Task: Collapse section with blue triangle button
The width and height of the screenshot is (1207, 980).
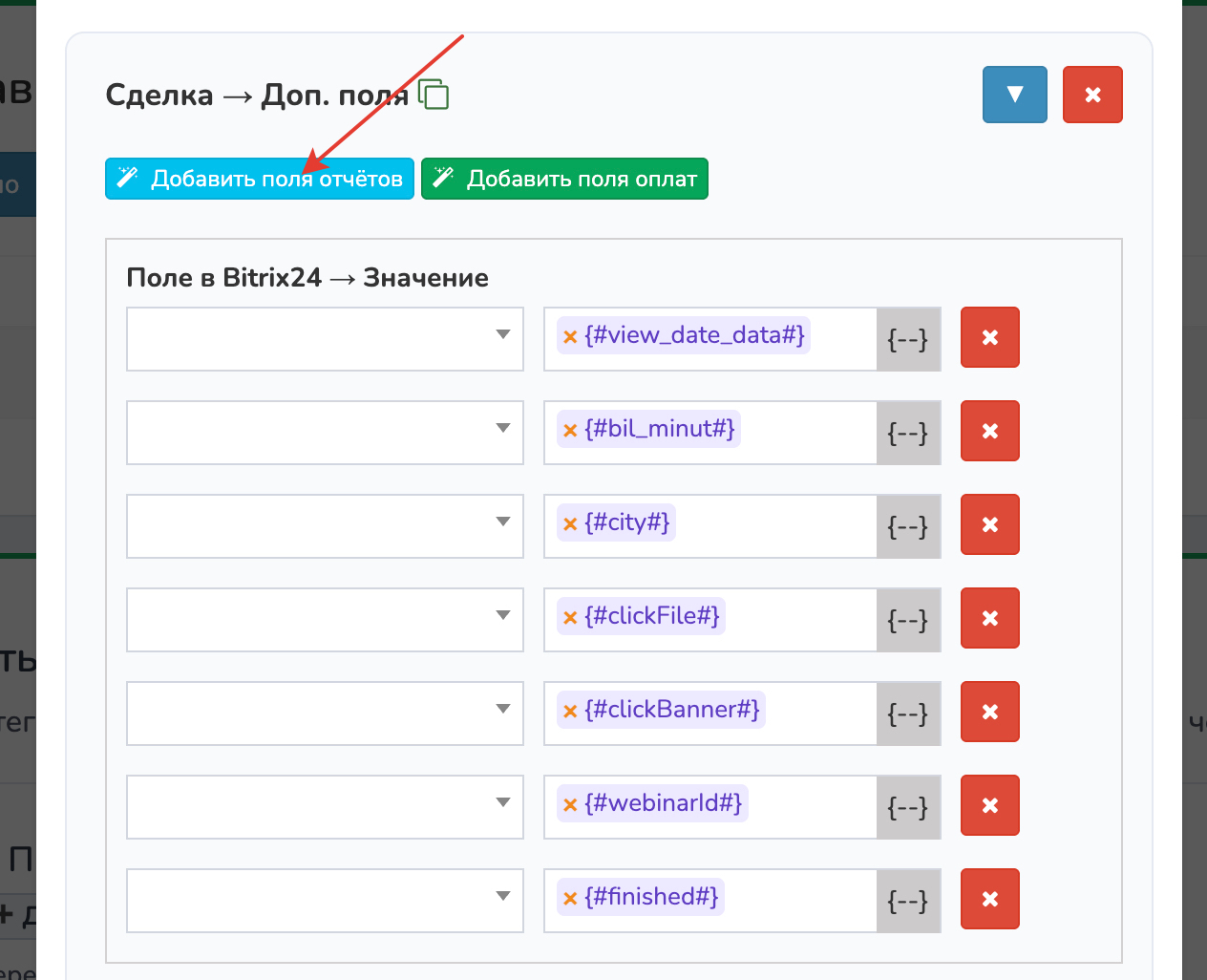Action: tap(1014, 95)
